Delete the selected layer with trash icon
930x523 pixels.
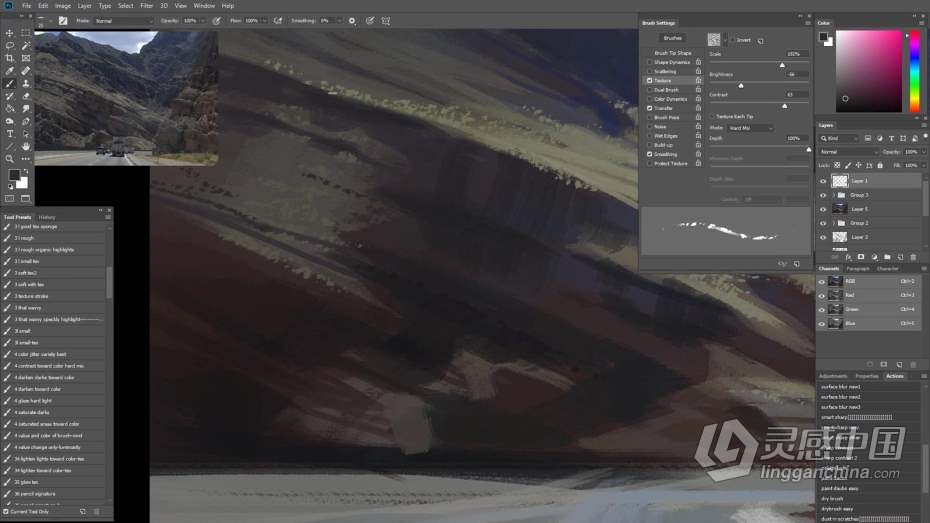coord(913,257)
